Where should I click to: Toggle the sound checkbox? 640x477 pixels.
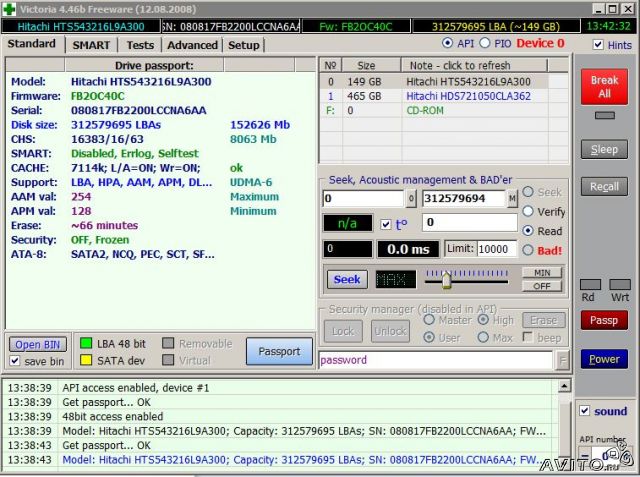point(584,410)
